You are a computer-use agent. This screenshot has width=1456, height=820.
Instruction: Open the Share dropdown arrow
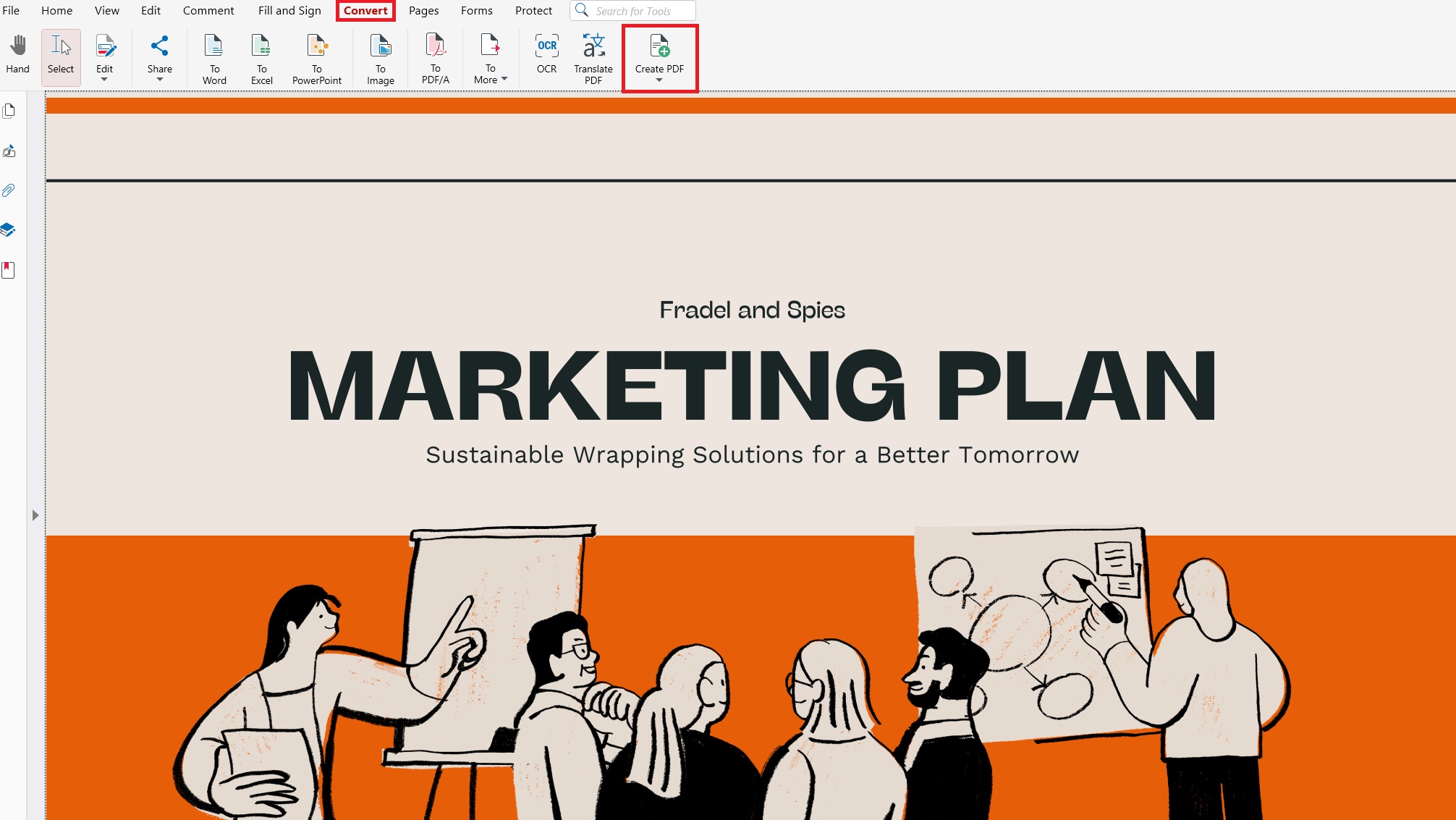pos(159,80)
